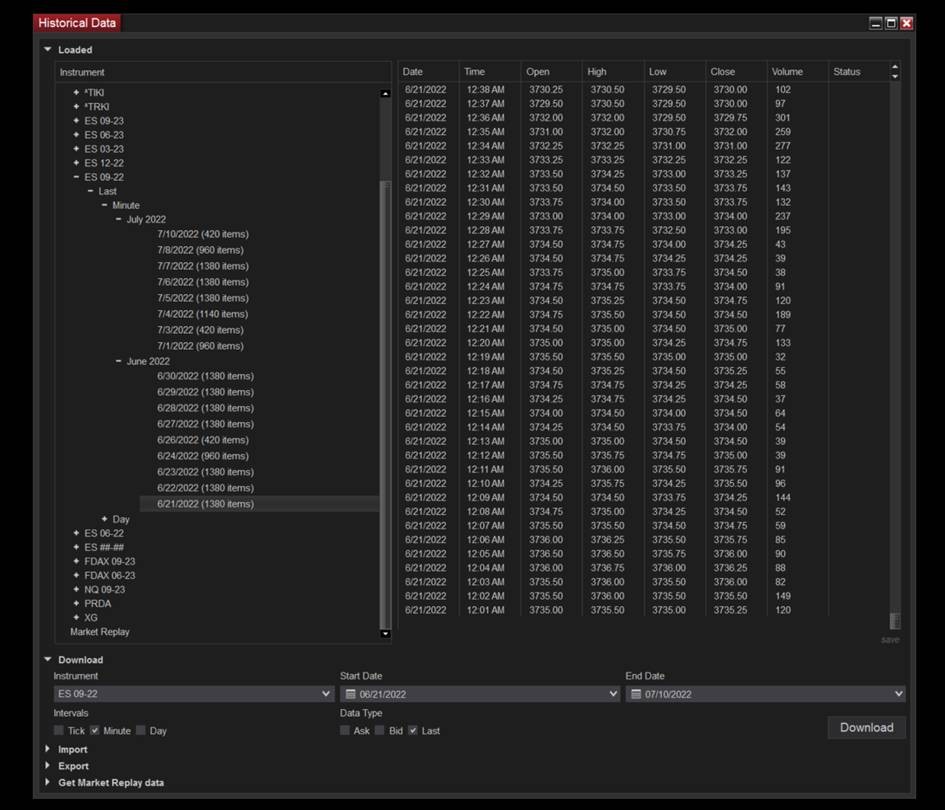This screenshot has height=810, width=945.
Task: Expand the PRDA instrument node
Action: 76,603
